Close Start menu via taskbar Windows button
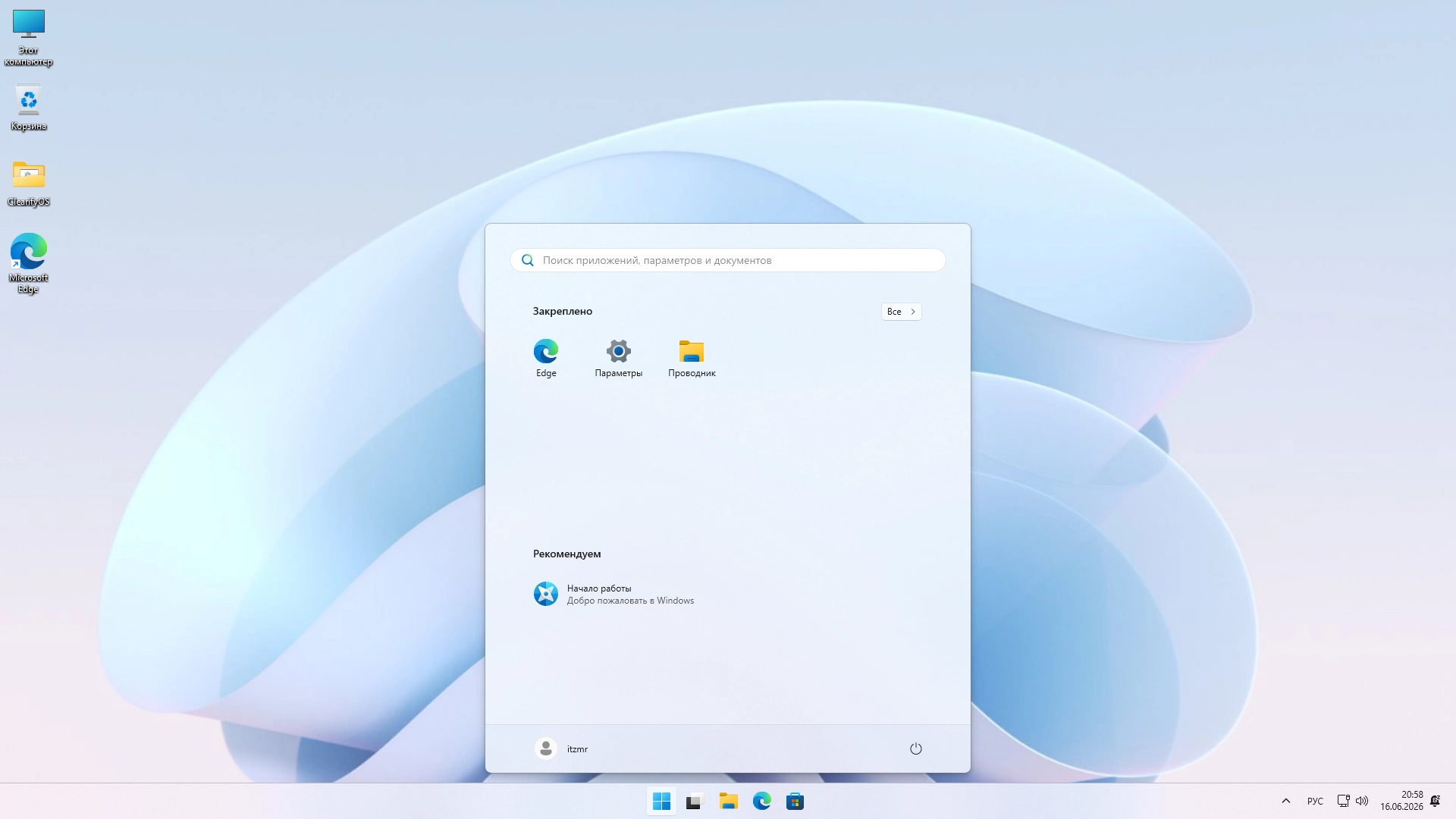1456x819 pixels. (x=661, y=802)
